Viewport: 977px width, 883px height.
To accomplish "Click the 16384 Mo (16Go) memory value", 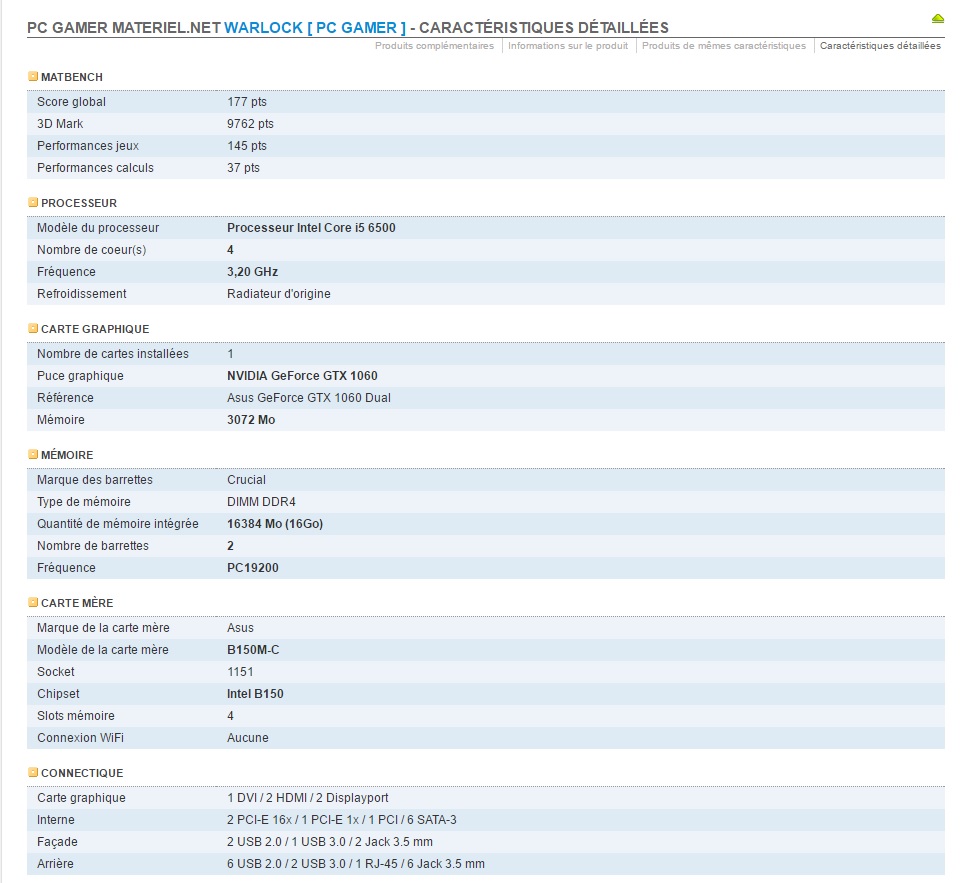I will [x=275, y=524].
